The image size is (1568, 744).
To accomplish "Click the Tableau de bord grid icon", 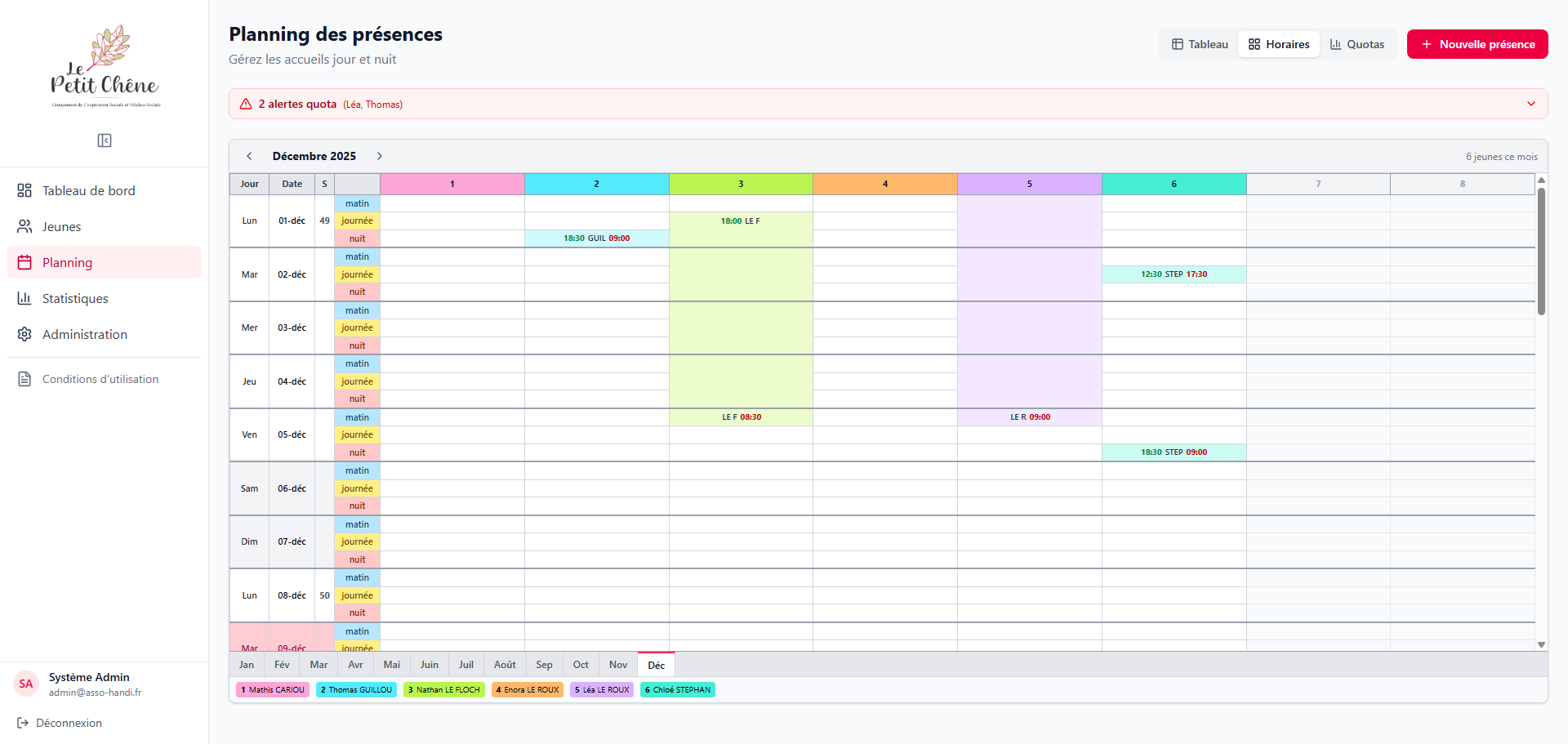I will 24,190.
